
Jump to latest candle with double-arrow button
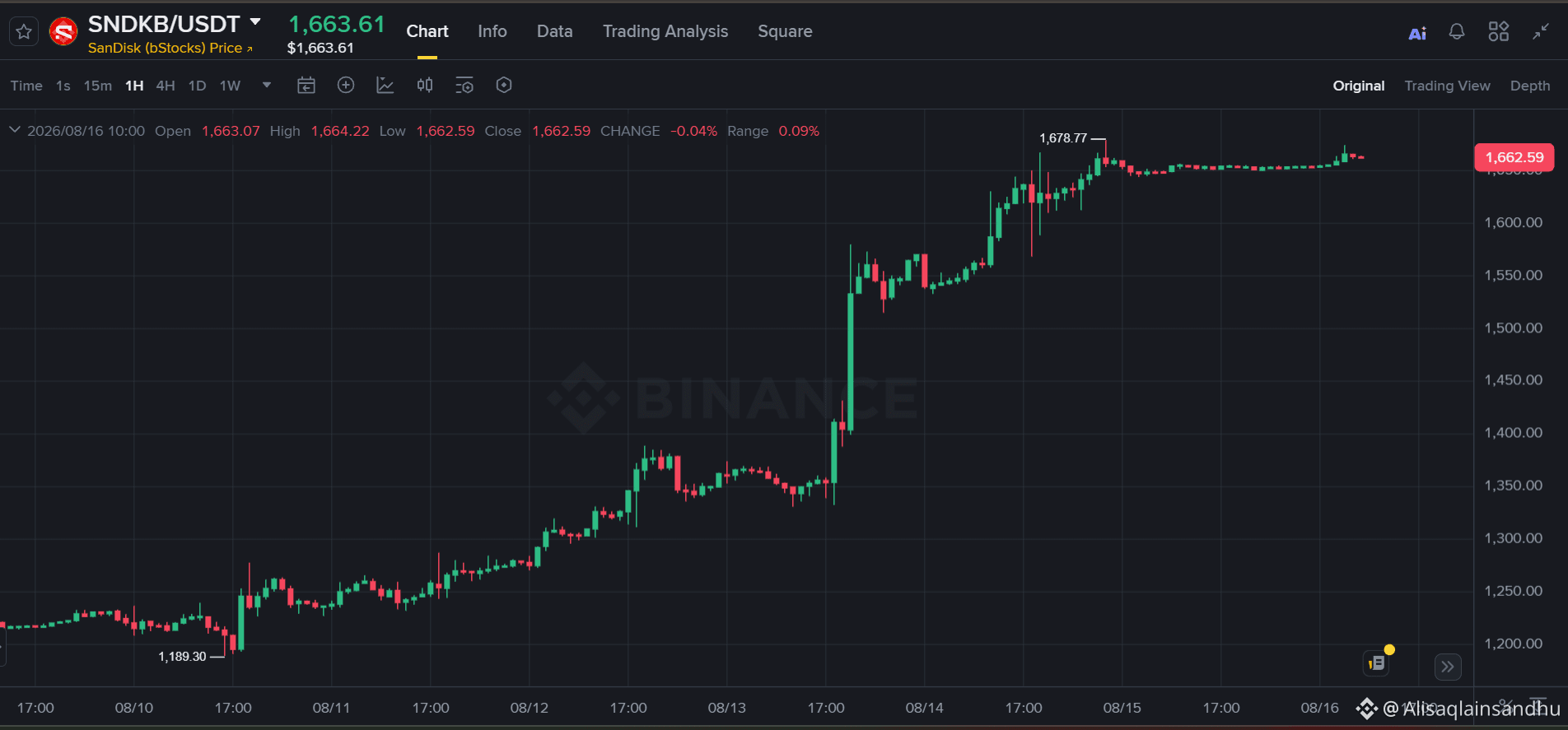[x=1447, y=667]
